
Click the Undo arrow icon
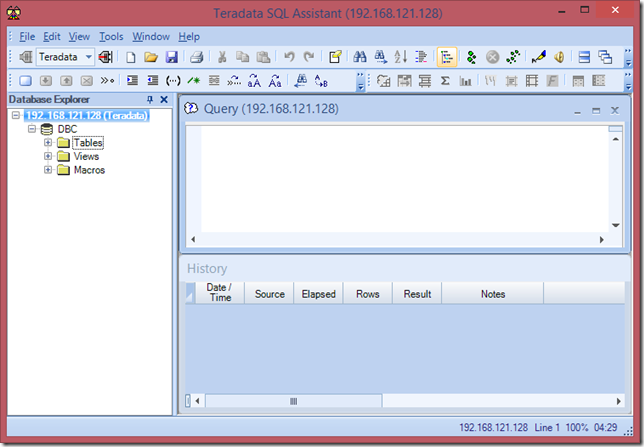click(289, 57)
